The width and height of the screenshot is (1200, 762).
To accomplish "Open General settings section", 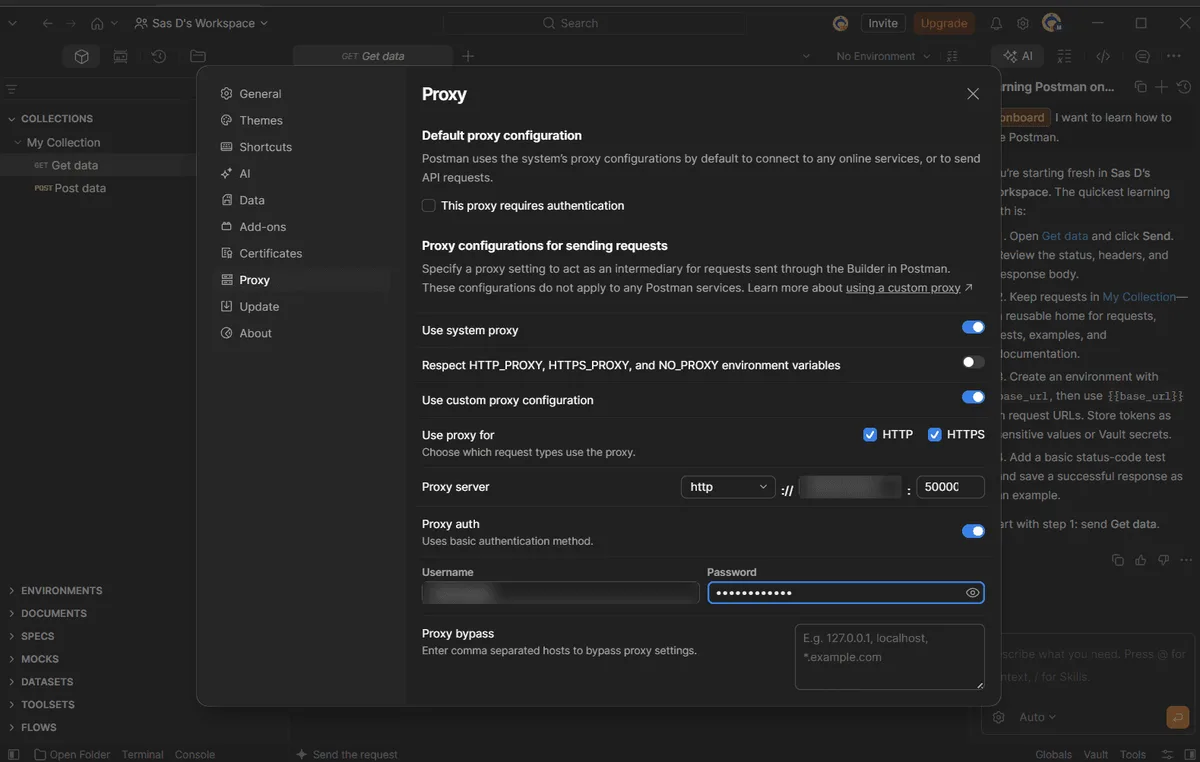I will click(x=260, y=94).
